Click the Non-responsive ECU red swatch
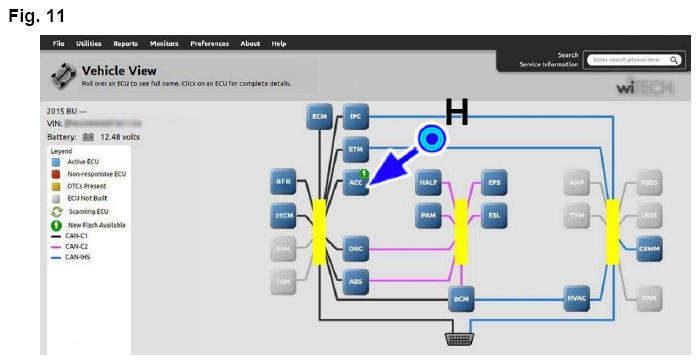Image resolution: width=700 pixels, height=364 pixels. pyautogui.click(x=56, y=174)
